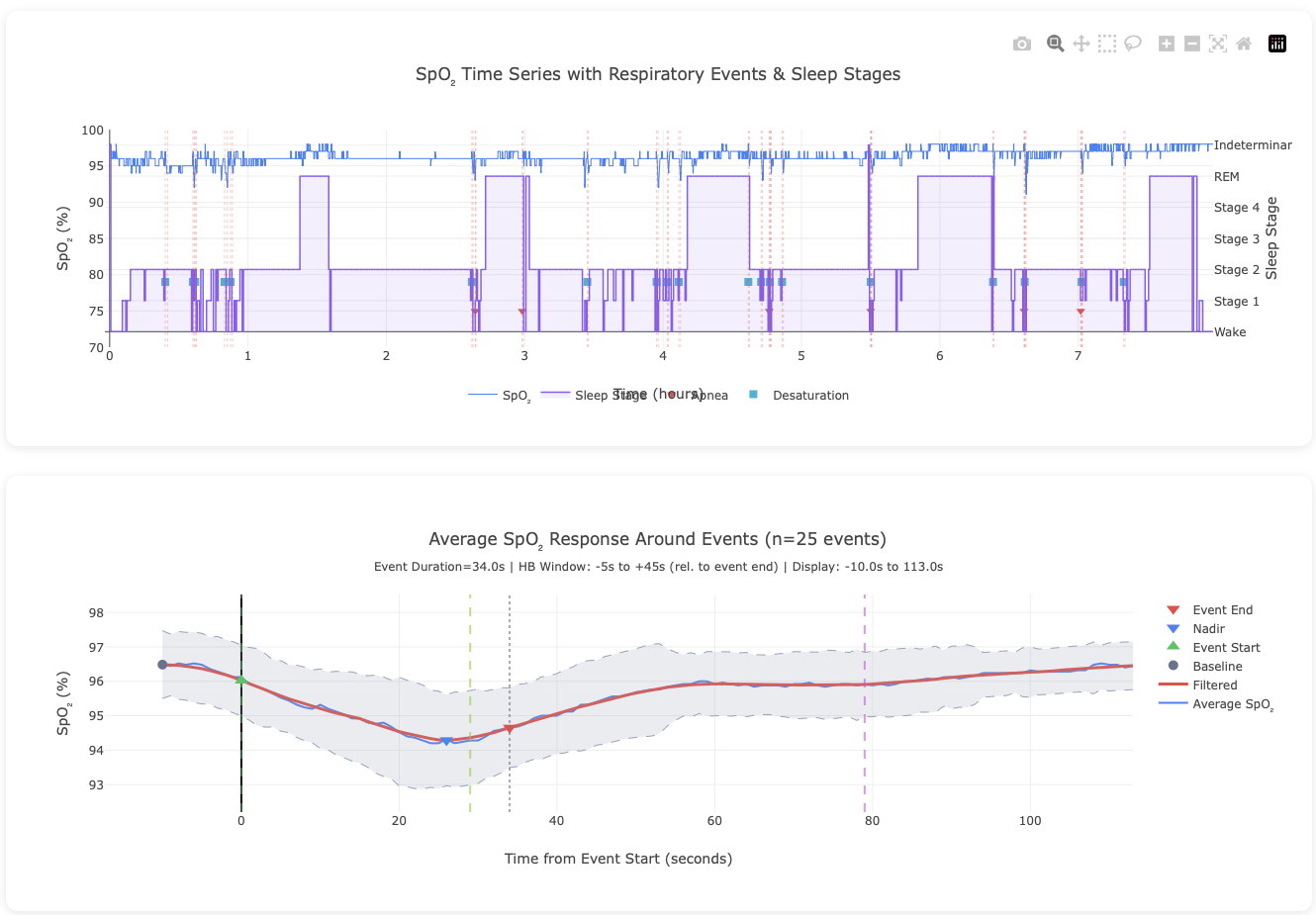Image resolution: width=1316 pixels, height=915 pixels.
Task: Toggle Average SpO₂ line in legend
Action: pyautogui.click(x=1232, y=704)
